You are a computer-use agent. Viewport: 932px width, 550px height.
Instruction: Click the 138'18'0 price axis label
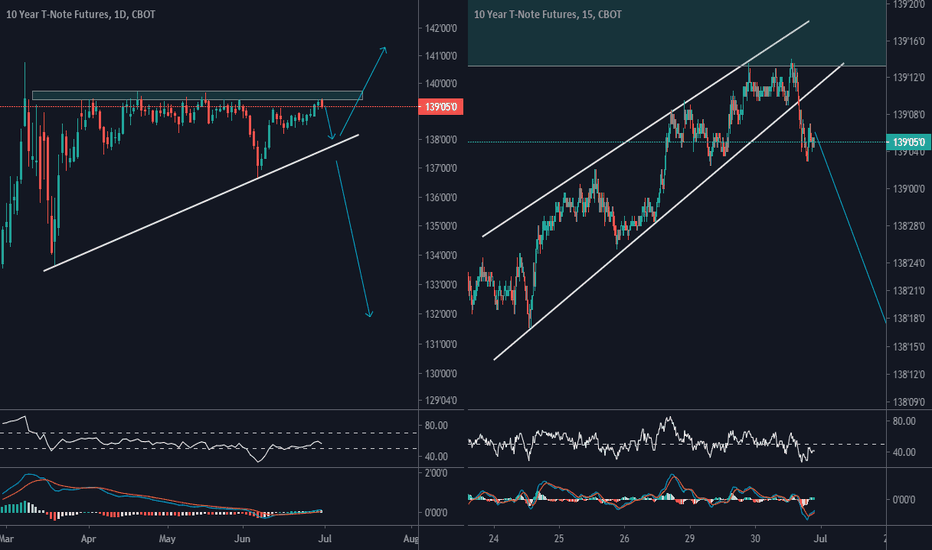[909, 319]
